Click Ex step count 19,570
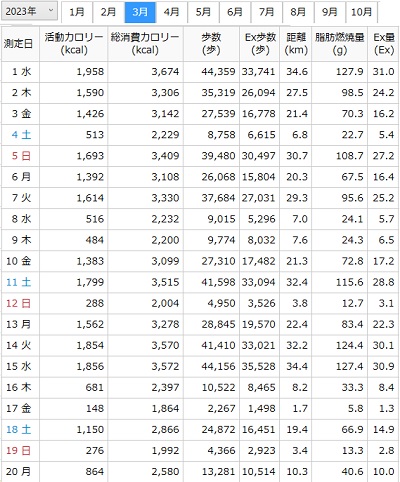 coord(259,324)
